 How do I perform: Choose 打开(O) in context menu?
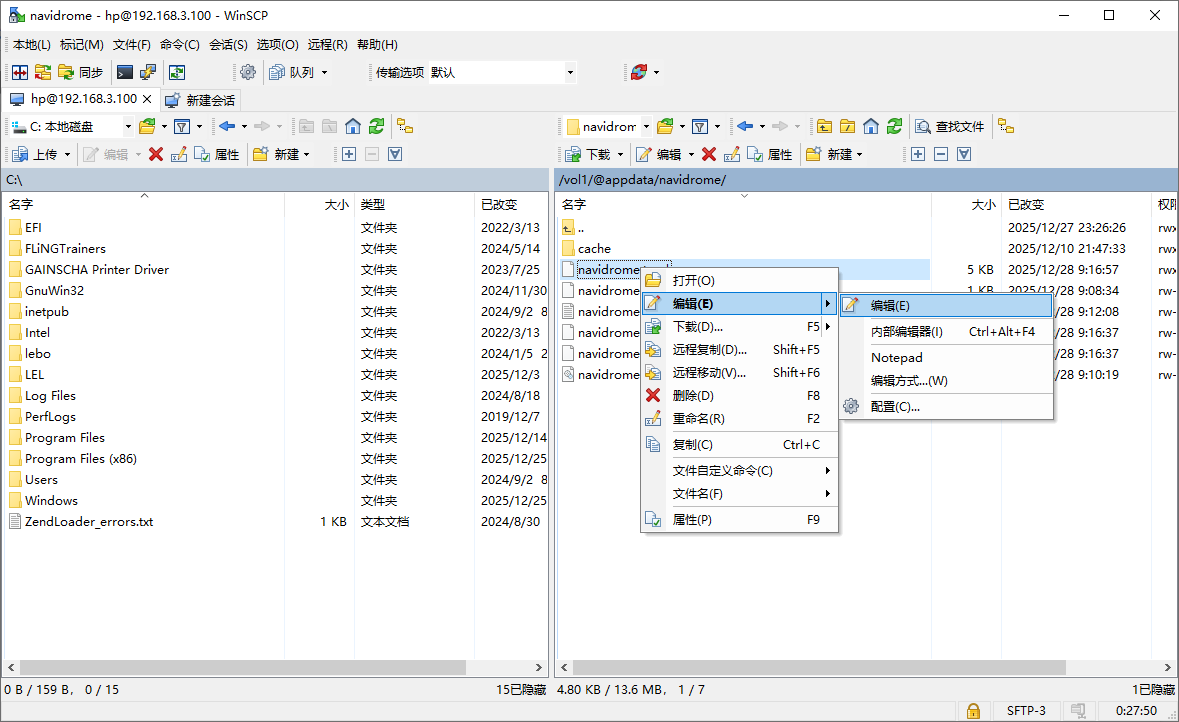[x=739, y=281]
